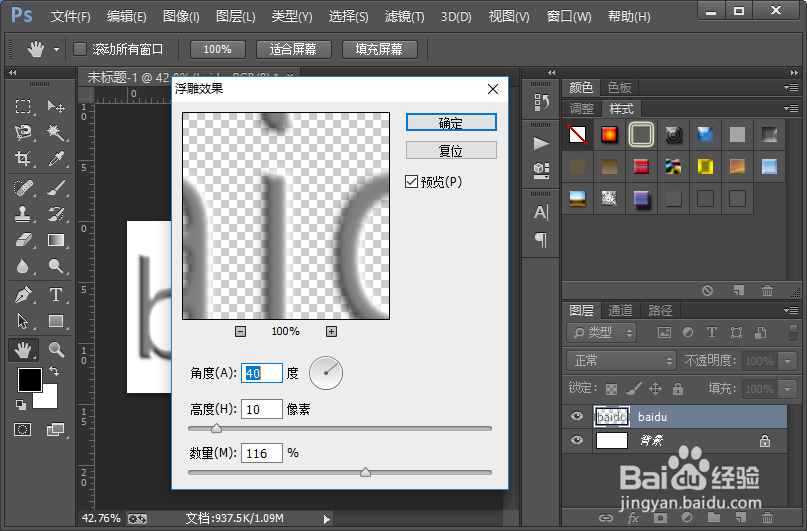The width and height of the screenshot is (807, 531).
Task: Open the Styles panel flyout menu
Action: coord(791,109)
